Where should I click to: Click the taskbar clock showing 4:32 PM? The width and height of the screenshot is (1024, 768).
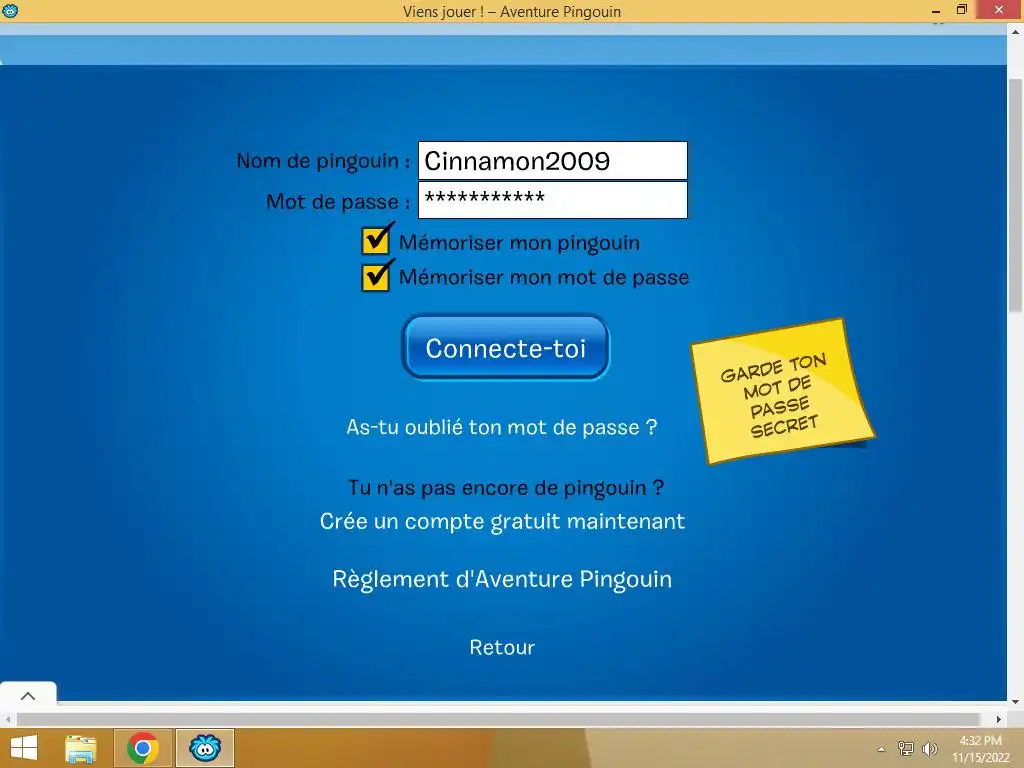point(981,749)
